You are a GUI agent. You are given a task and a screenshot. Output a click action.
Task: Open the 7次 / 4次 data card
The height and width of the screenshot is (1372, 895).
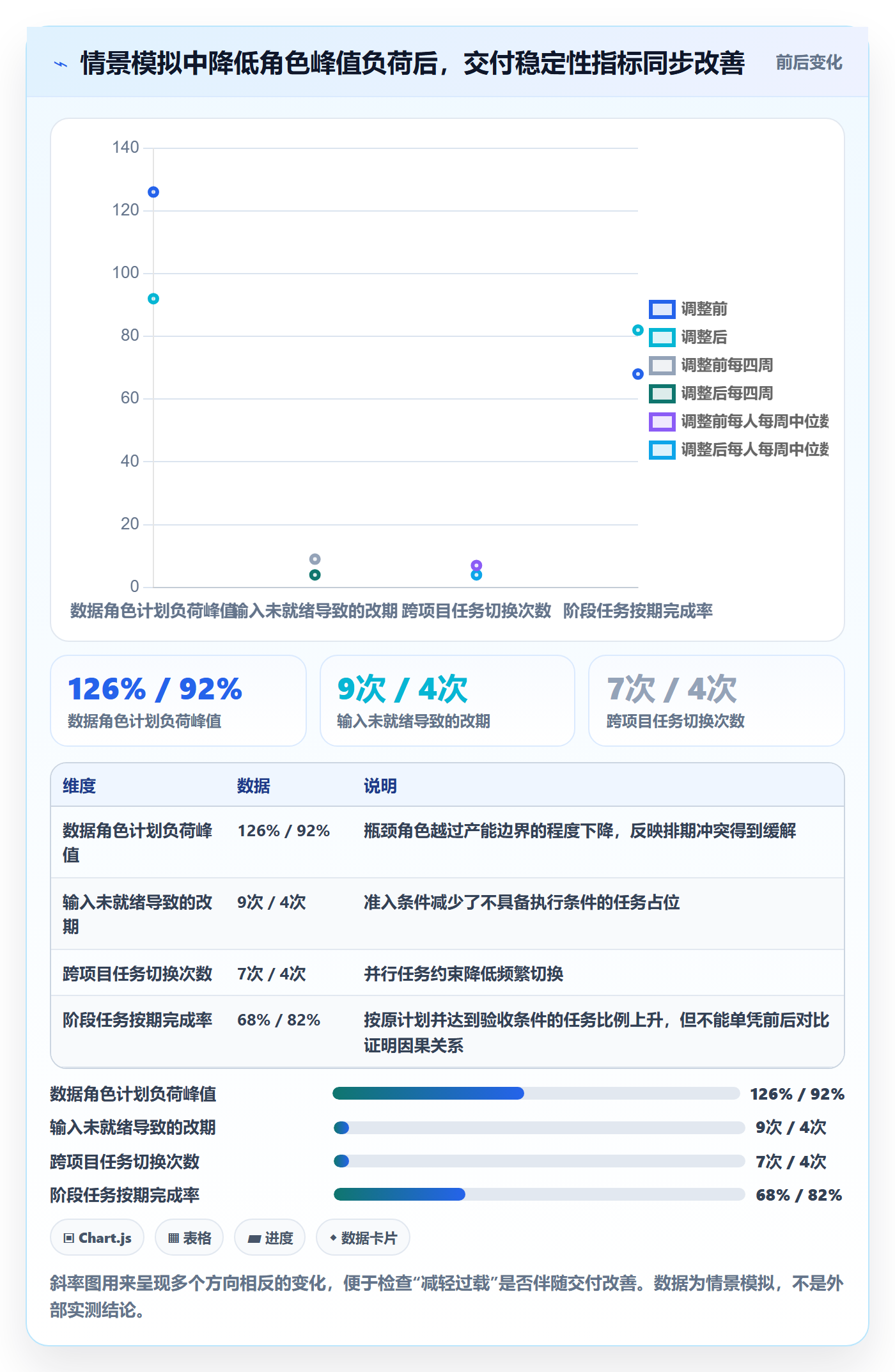[x=717, y=701]
